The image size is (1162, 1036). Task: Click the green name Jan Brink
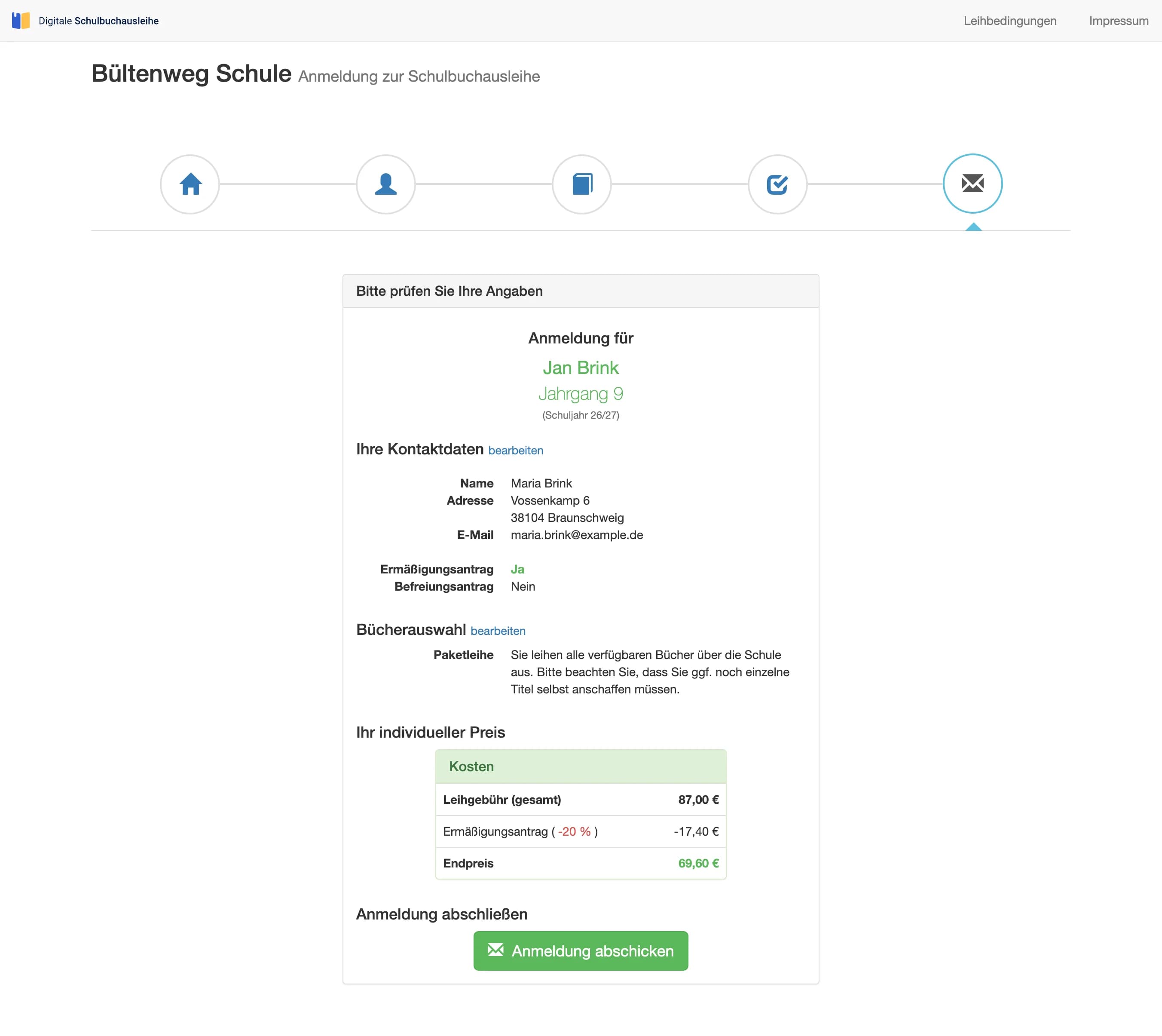pyautogui.click(x=581, y=368)
